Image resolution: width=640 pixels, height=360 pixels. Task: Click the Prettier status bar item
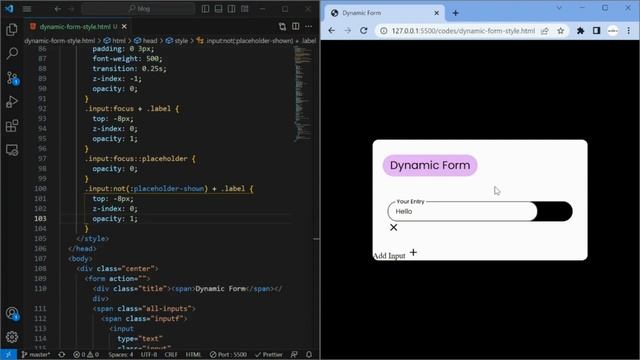point(269,355)
